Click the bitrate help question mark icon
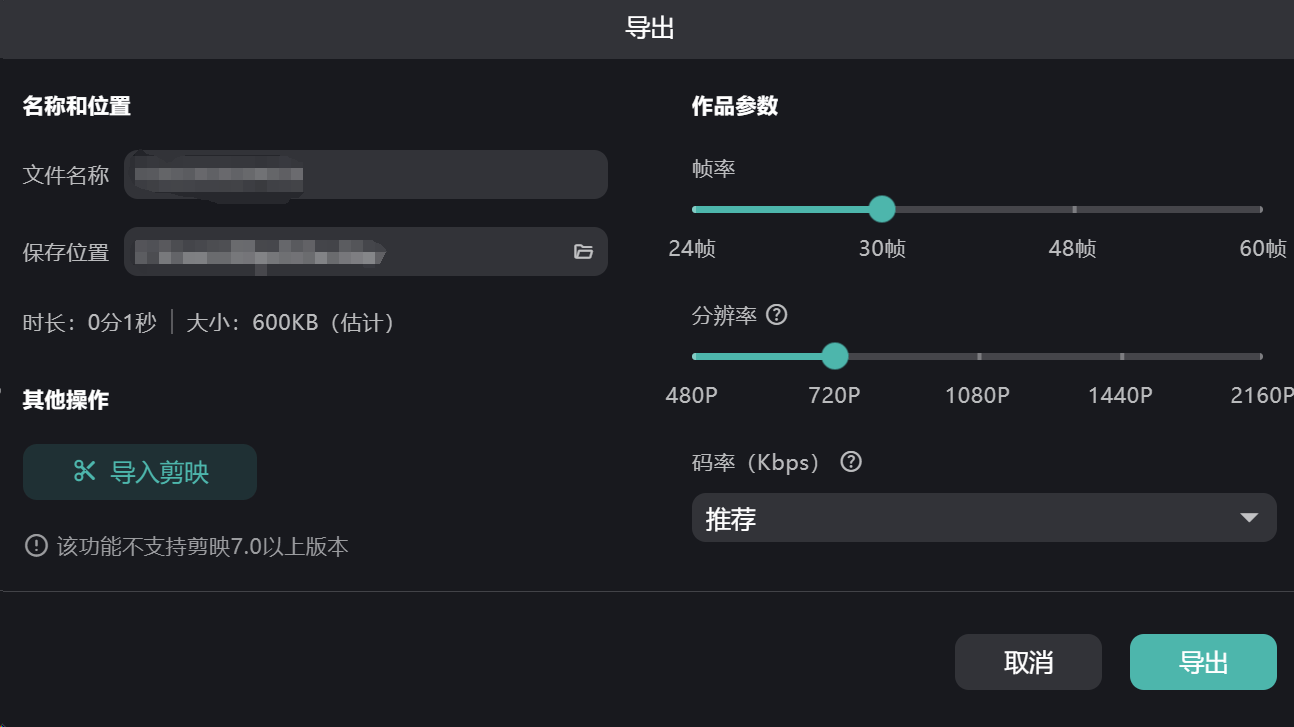The height and width of the screenshot is (727, 1294). pyautogui.click(x=851, y=462)
